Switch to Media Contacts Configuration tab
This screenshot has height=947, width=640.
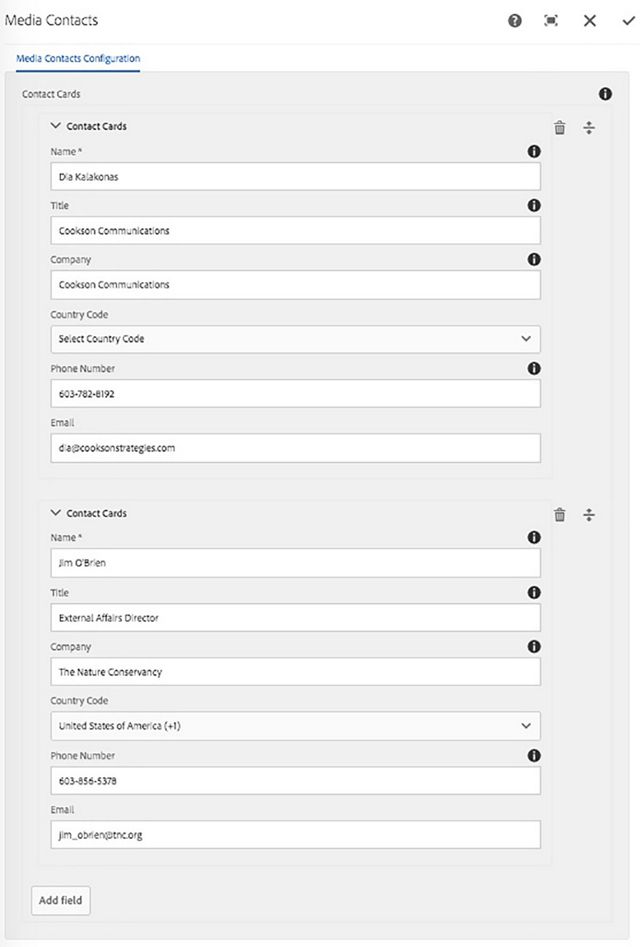[78, 59]
